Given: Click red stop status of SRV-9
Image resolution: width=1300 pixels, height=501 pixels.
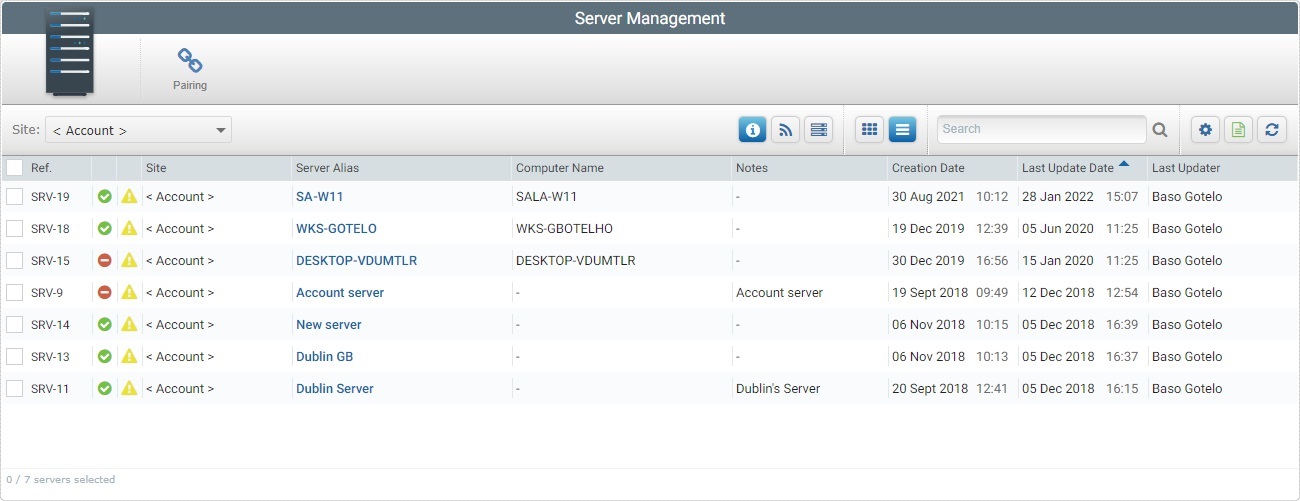Looking at the screenshot, I should [104, 293].
